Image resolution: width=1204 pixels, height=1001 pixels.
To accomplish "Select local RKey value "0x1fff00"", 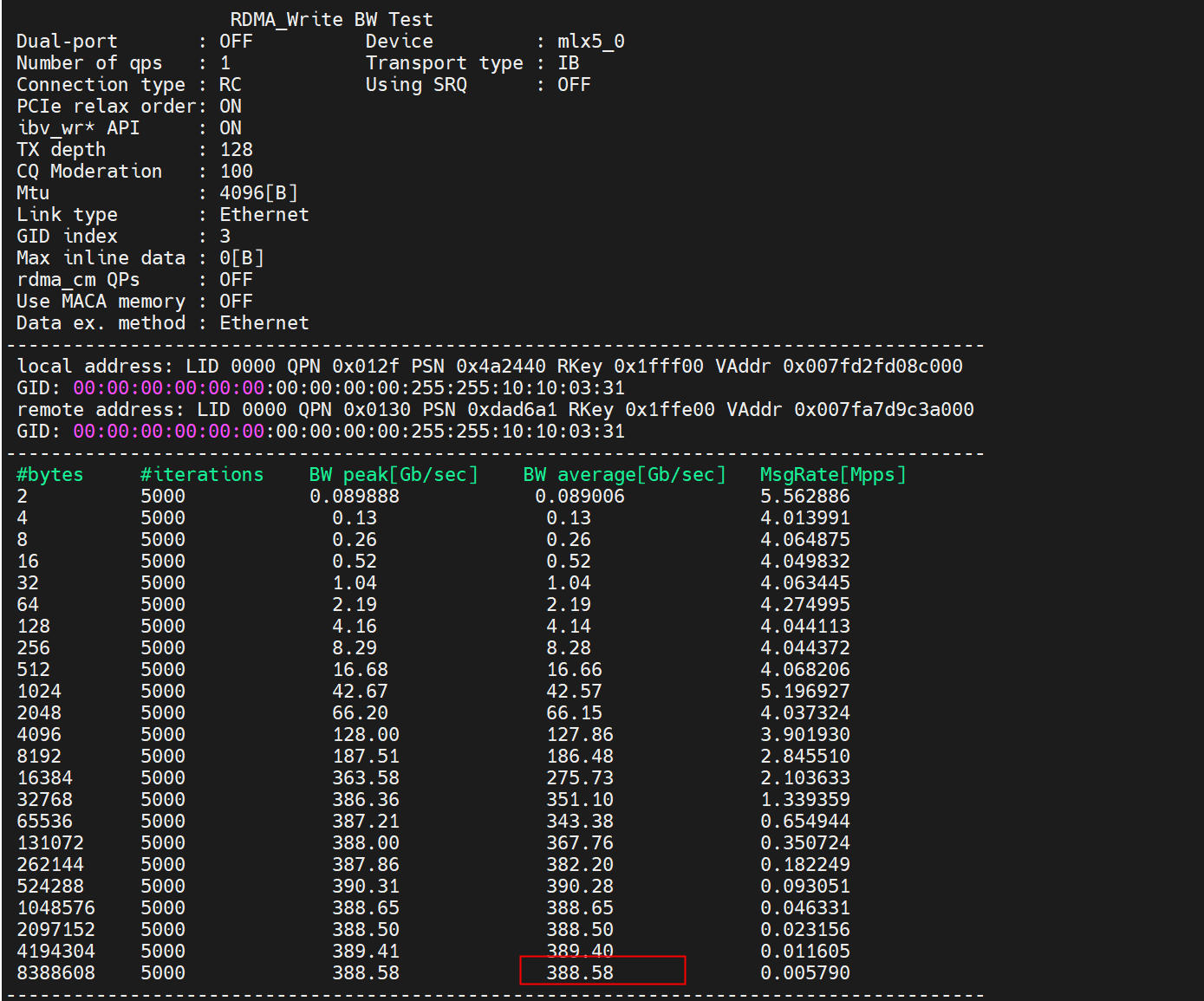I will 659,366.
